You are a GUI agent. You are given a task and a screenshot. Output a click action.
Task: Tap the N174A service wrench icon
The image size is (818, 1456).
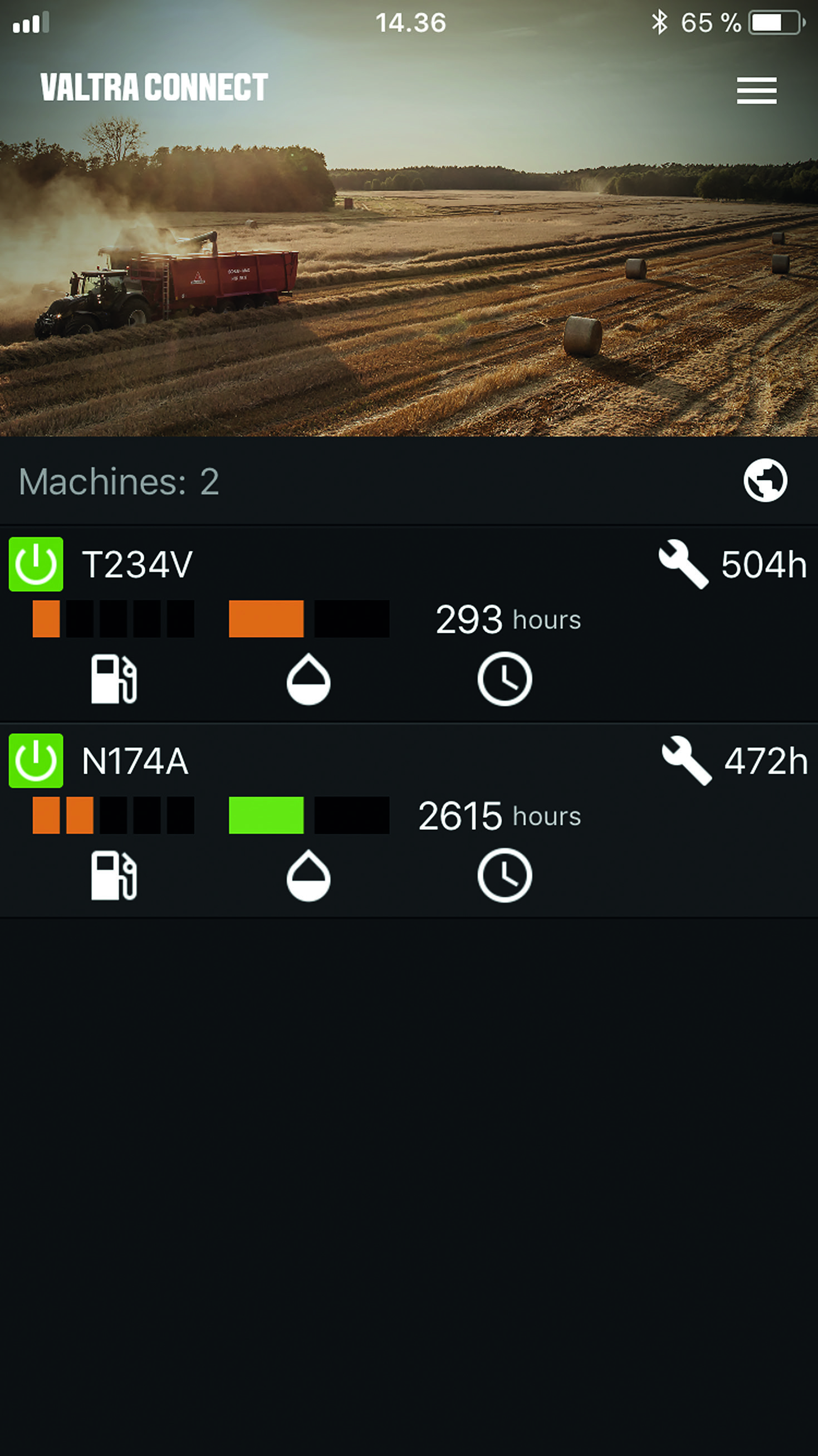pos(687,761)
